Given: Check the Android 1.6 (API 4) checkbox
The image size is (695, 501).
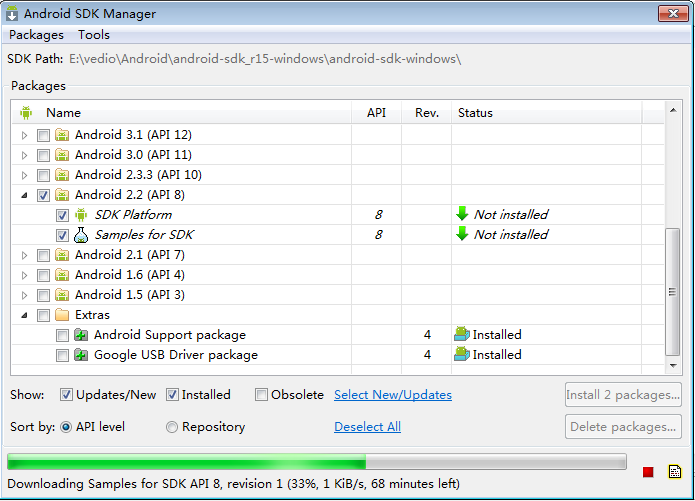Looking at the screenshot, I should 43,275.
